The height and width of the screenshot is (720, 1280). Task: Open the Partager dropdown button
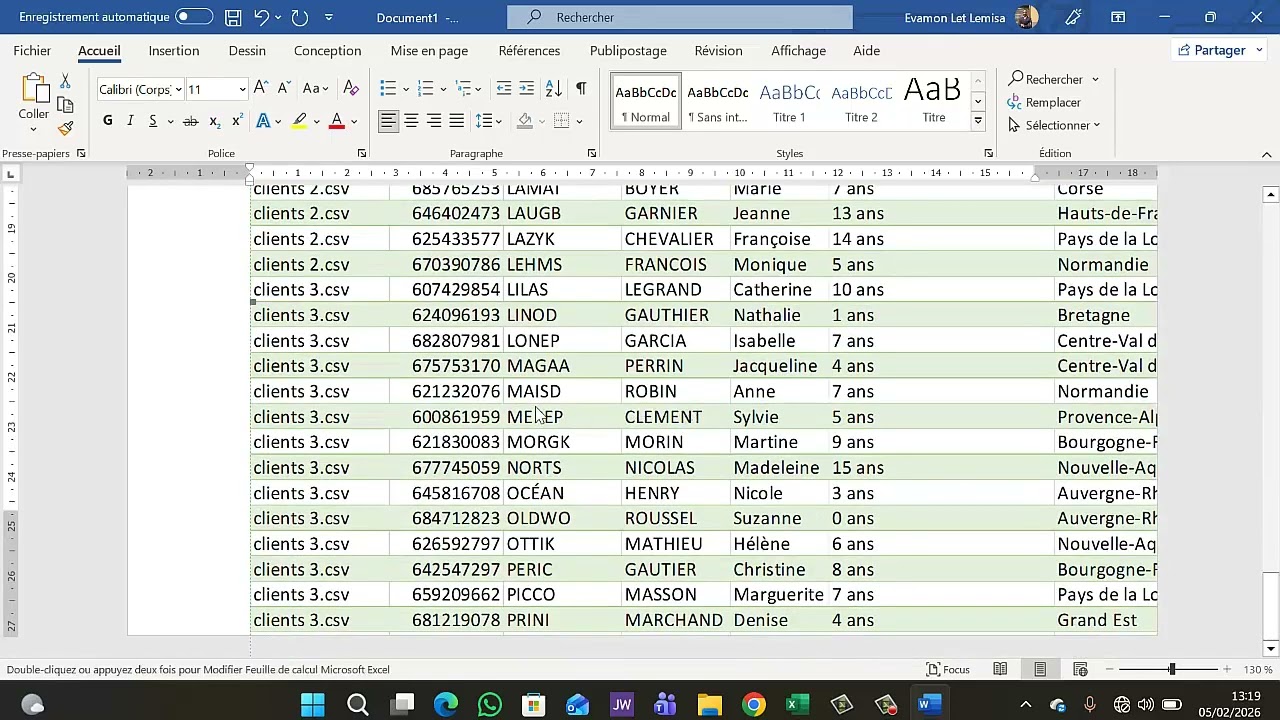coord(1219,50)
